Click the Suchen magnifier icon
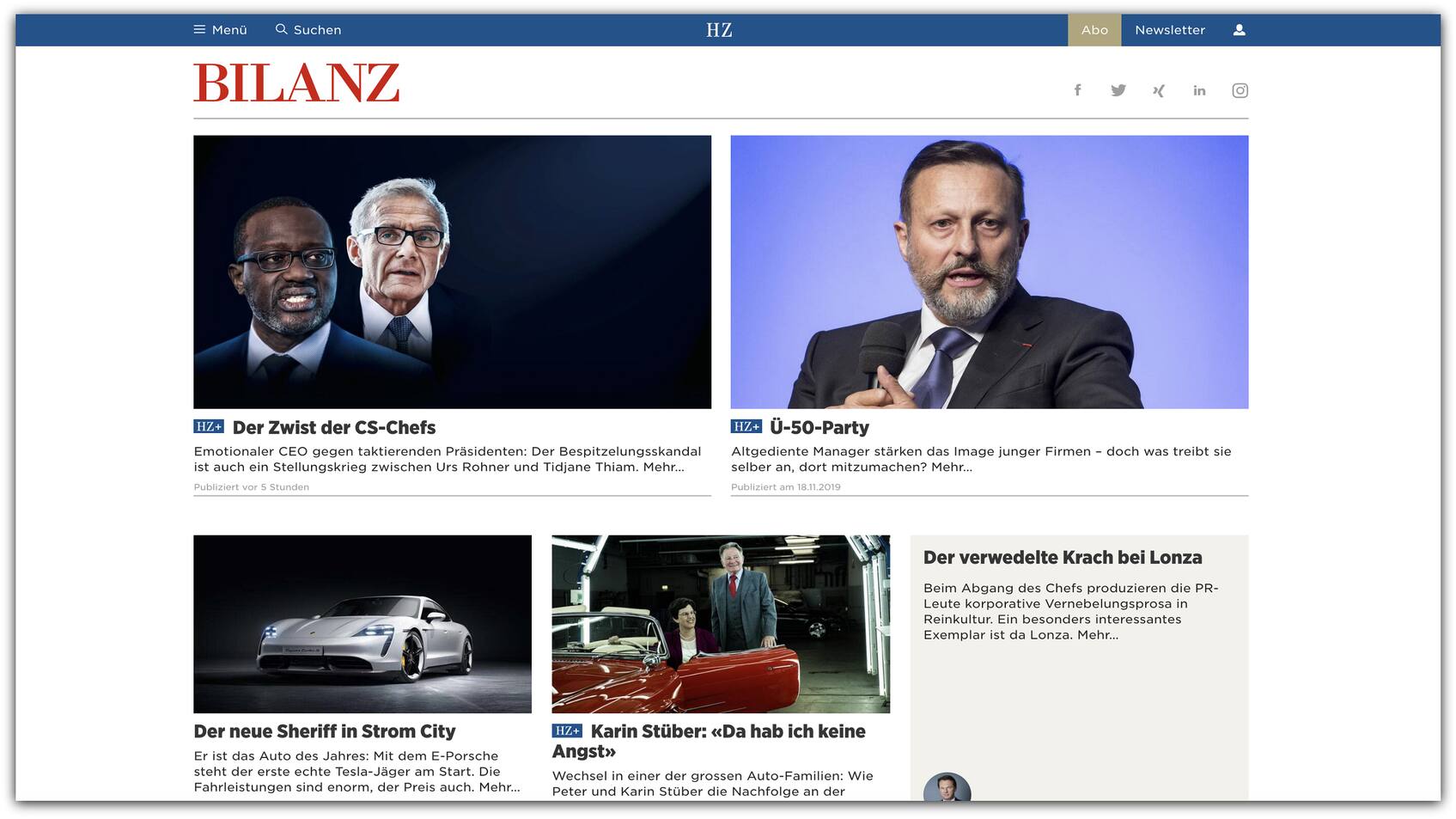The height and width of the screenshot is (819, 1456). [x=281, y=29]
